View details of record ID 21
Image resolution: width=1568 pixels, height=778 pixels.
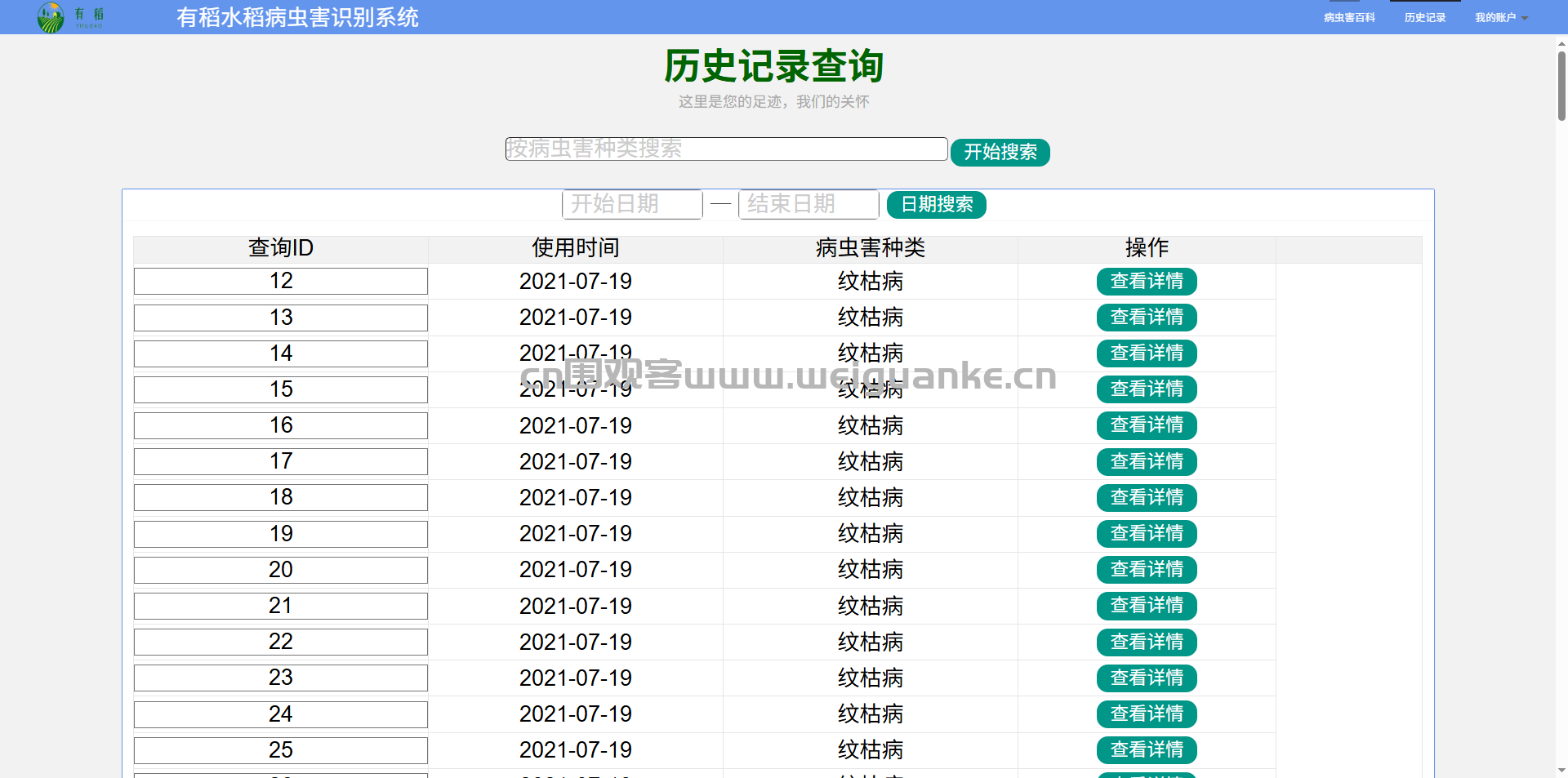(1146, 606)
